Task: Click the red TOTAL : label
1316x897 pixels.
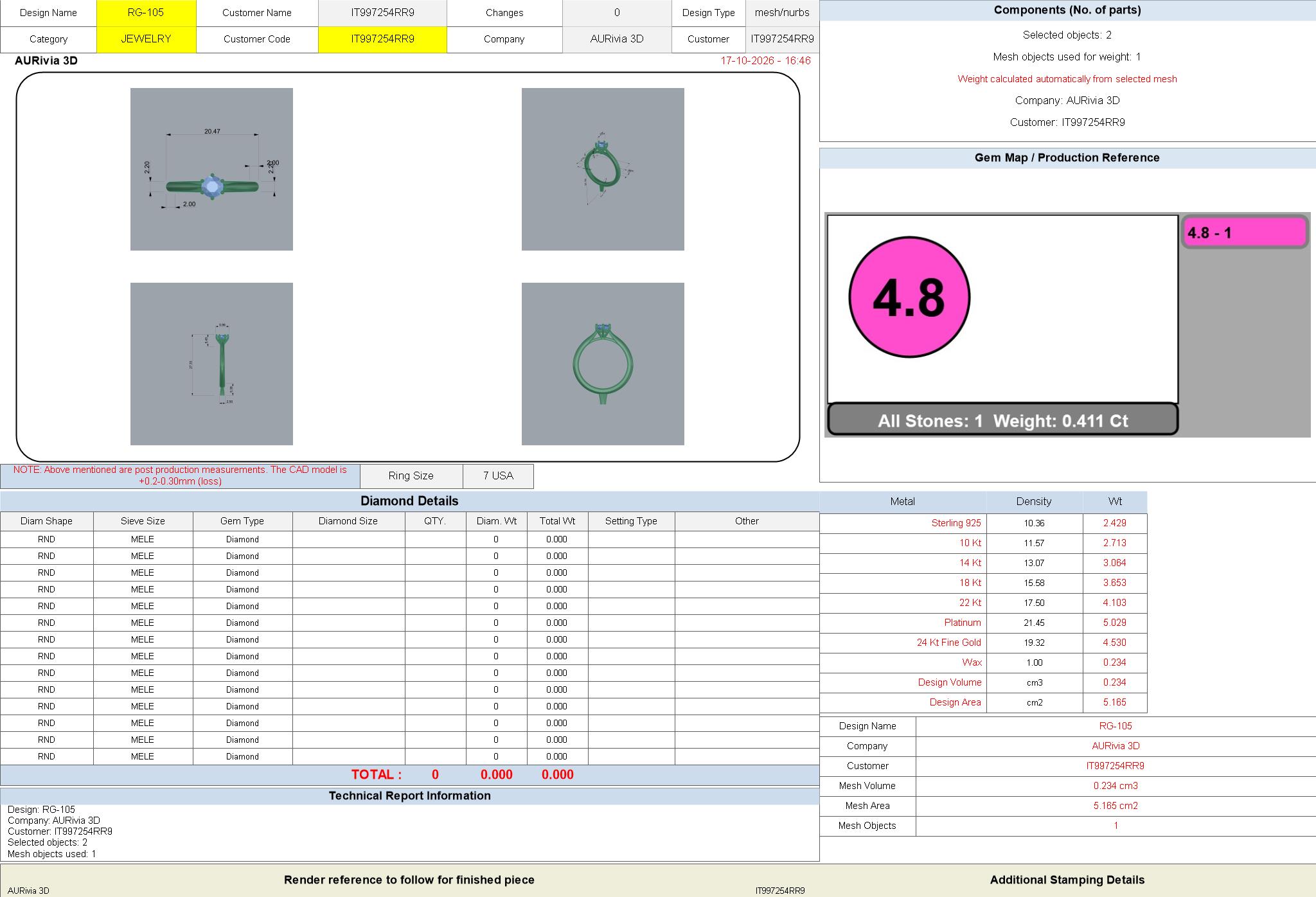Action: click(377, 775)
